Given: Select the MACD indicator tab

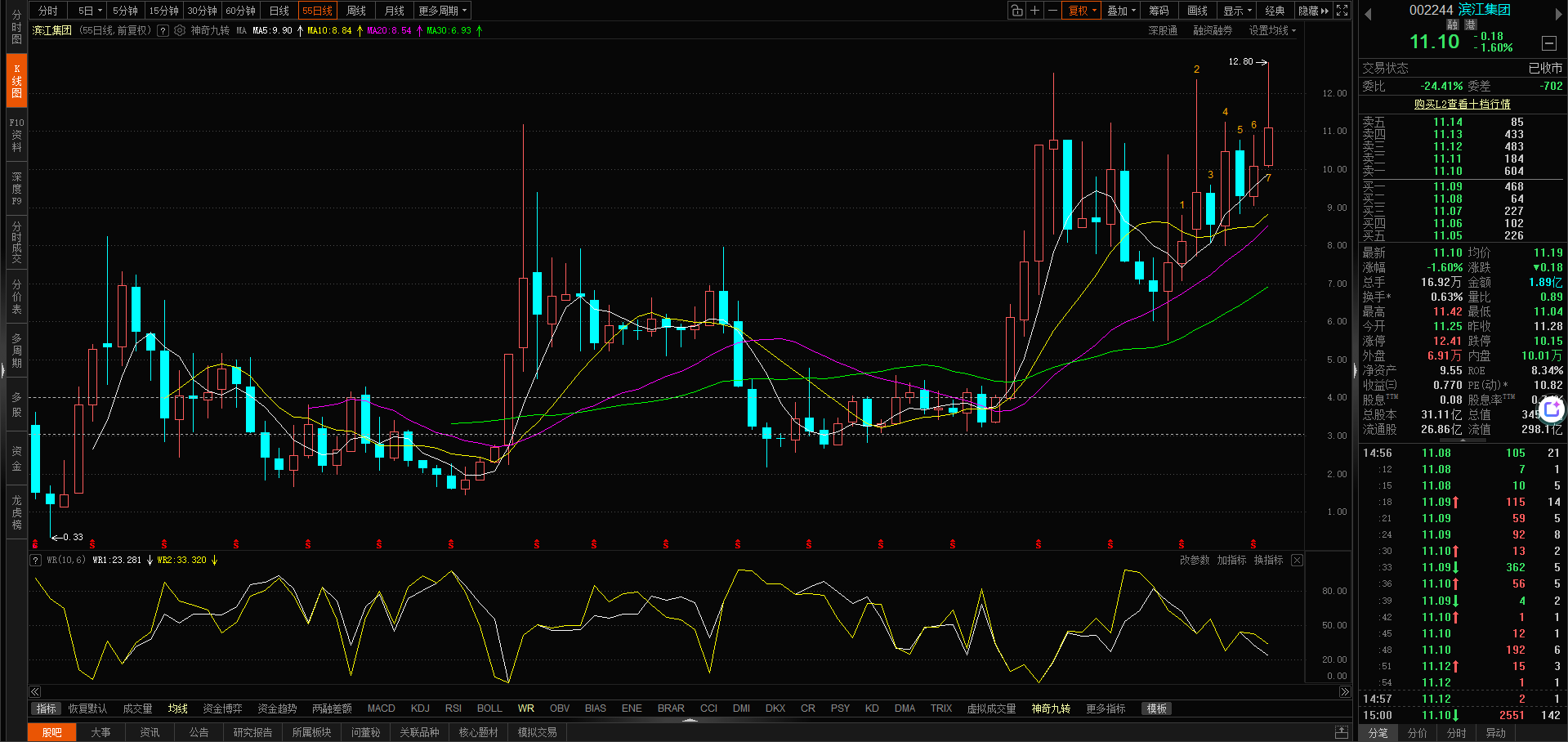Looking at the screenshot, I should (x=381, y=708).
